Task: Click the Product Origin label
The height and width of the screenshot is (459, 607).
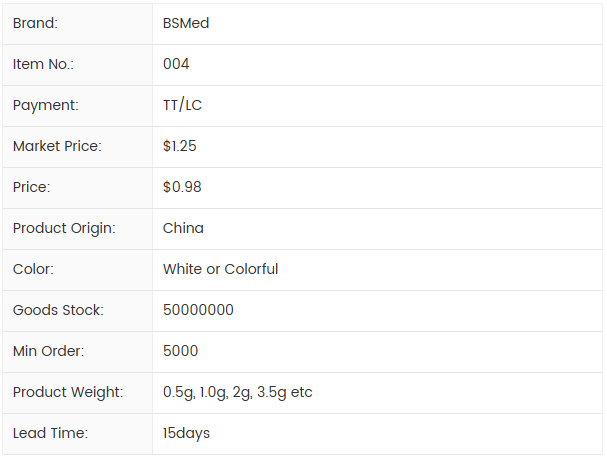Action: tap(64, 228)
